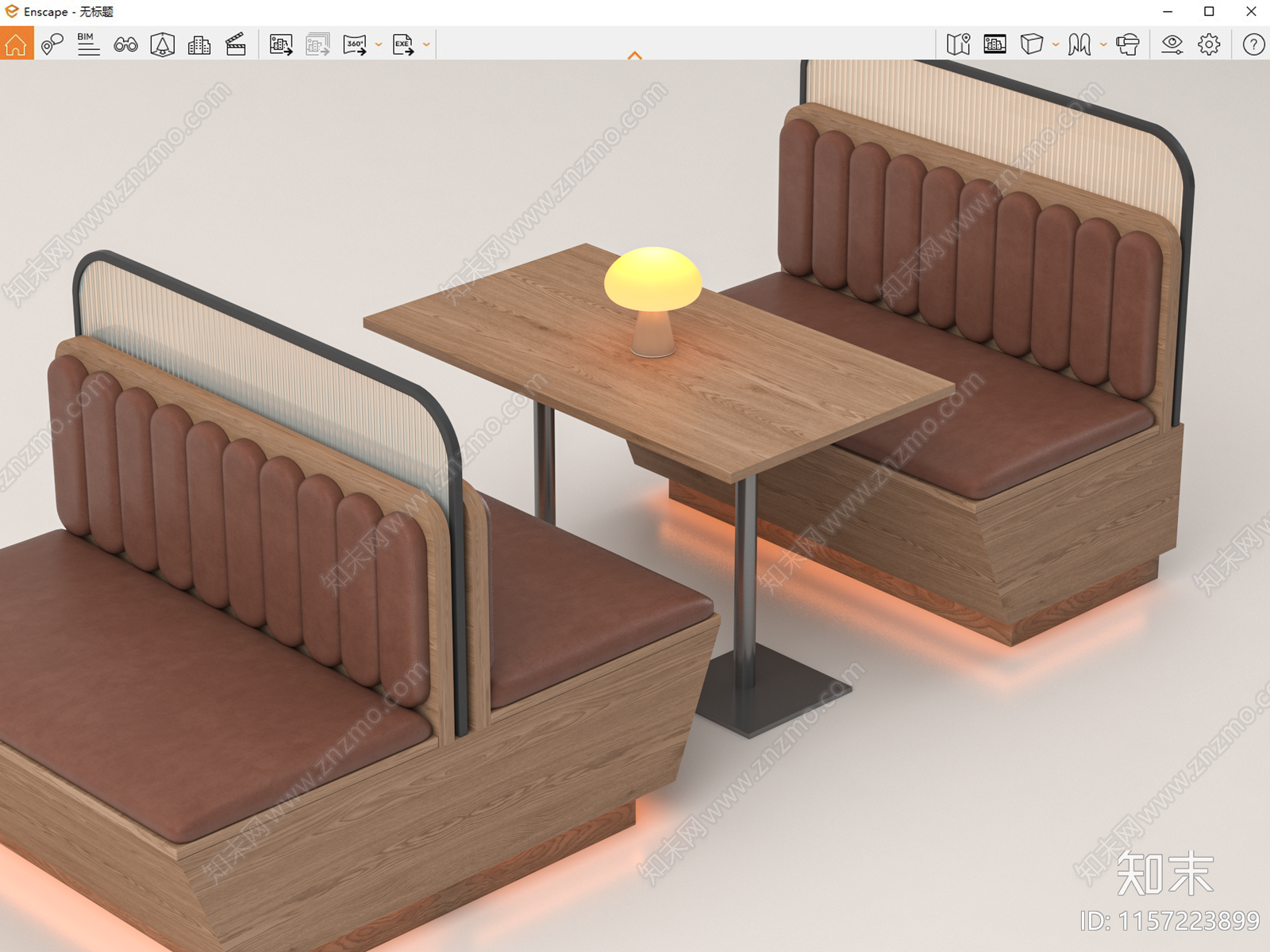
Task: Maximize the Enscape window
Action: point(1209,12)
